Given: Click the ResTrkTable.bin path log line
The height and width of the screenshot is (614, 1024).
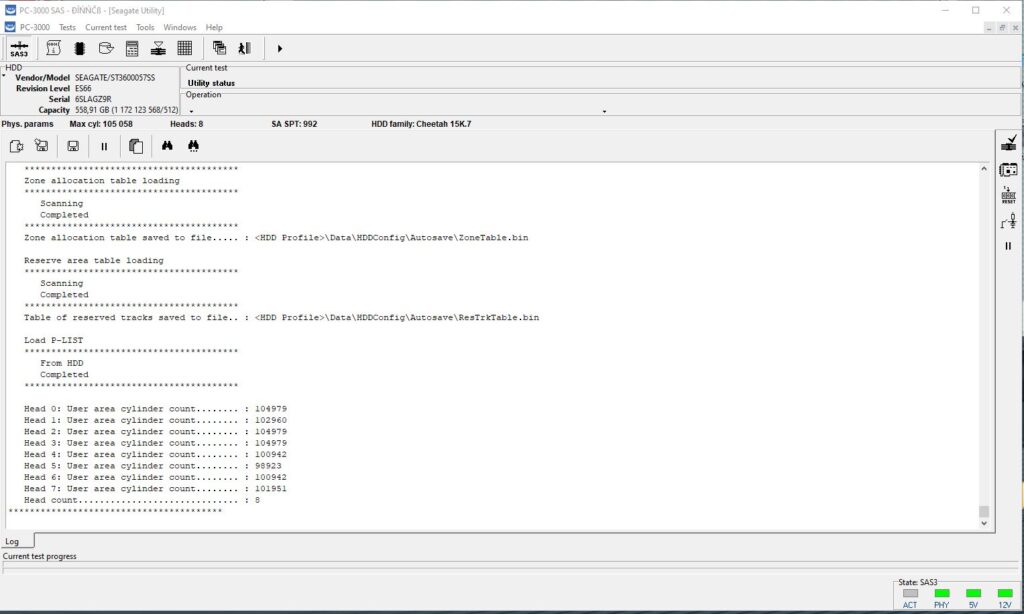Looking at the screenshot, I should [281, 317].
